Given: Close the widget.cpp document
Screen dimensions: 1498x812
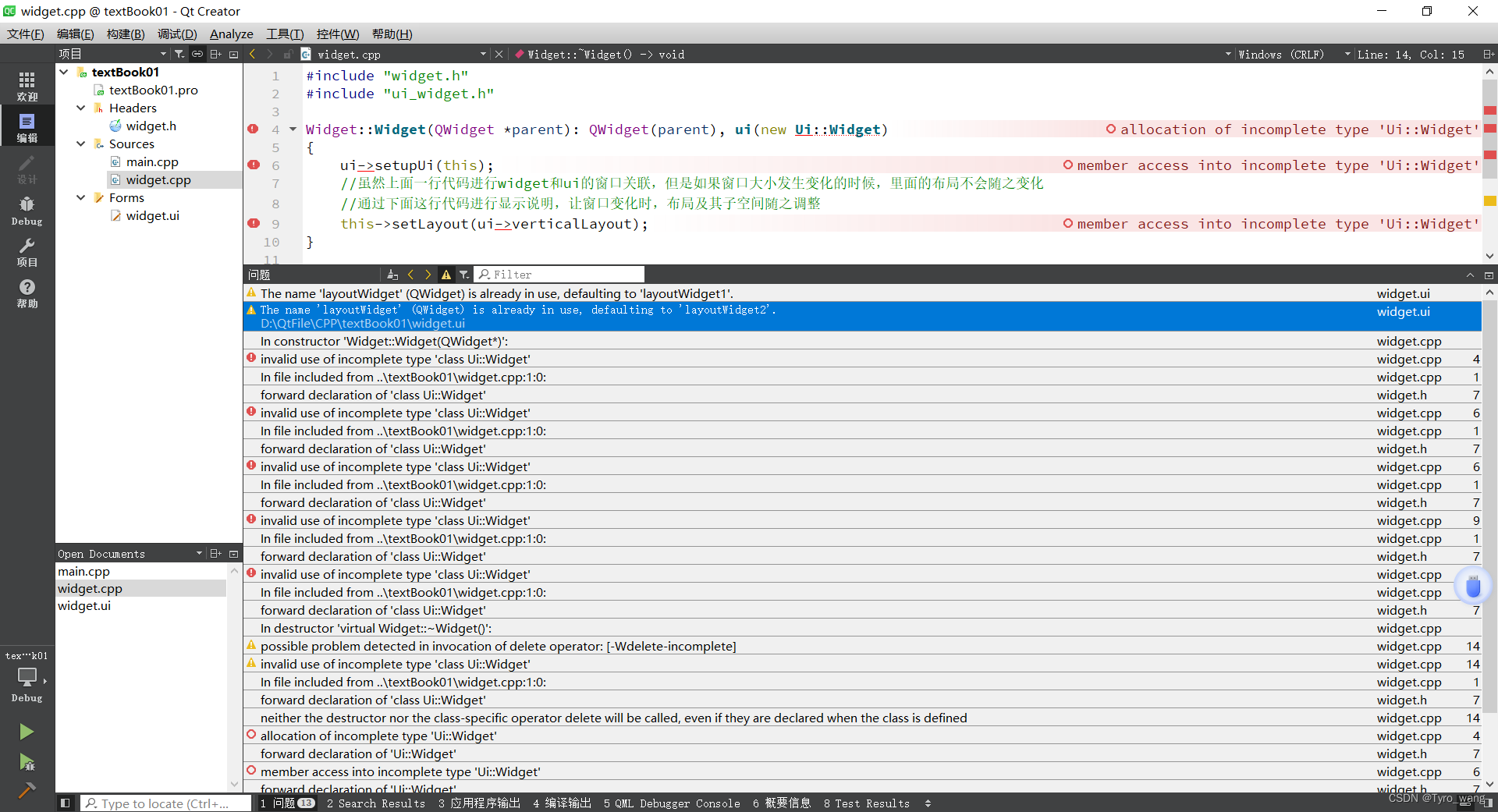Looking at the screenshot, I should tap(499, 54).
